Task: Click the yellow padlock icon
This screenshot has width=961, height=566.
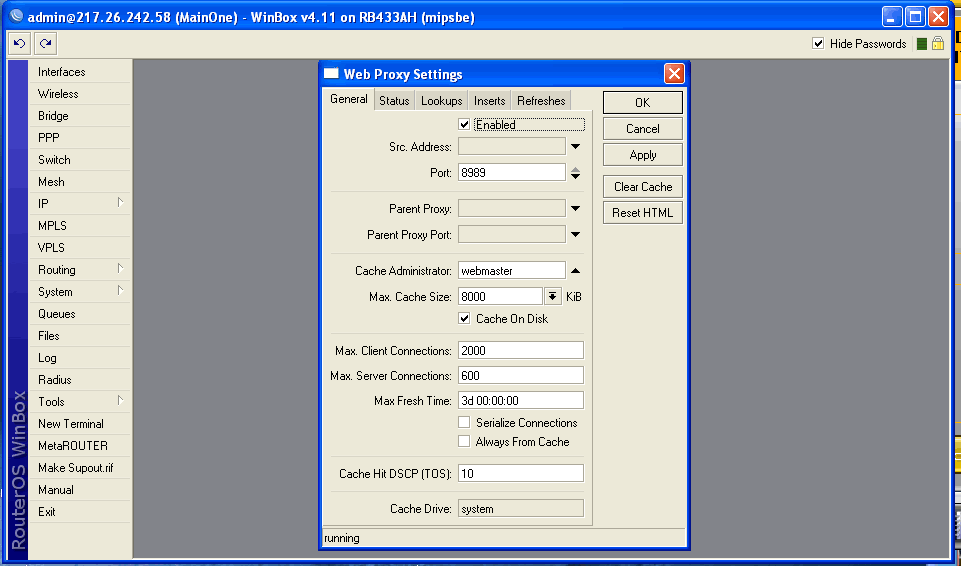Action: 938,43
